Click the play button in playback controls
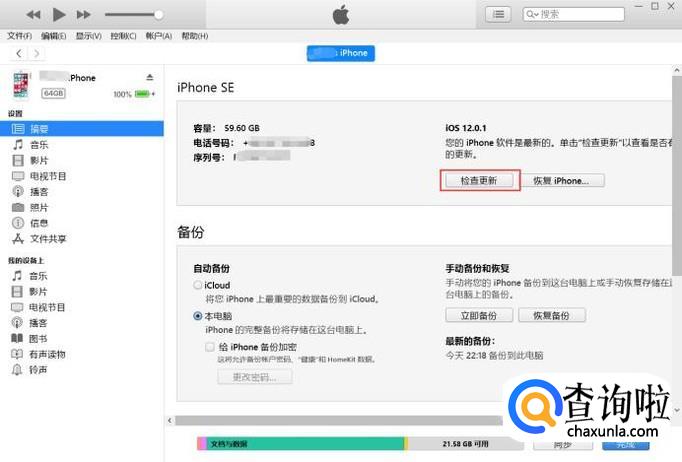This screenshot has width=682, height=462. pyautogui.click(x=59, y=14)
